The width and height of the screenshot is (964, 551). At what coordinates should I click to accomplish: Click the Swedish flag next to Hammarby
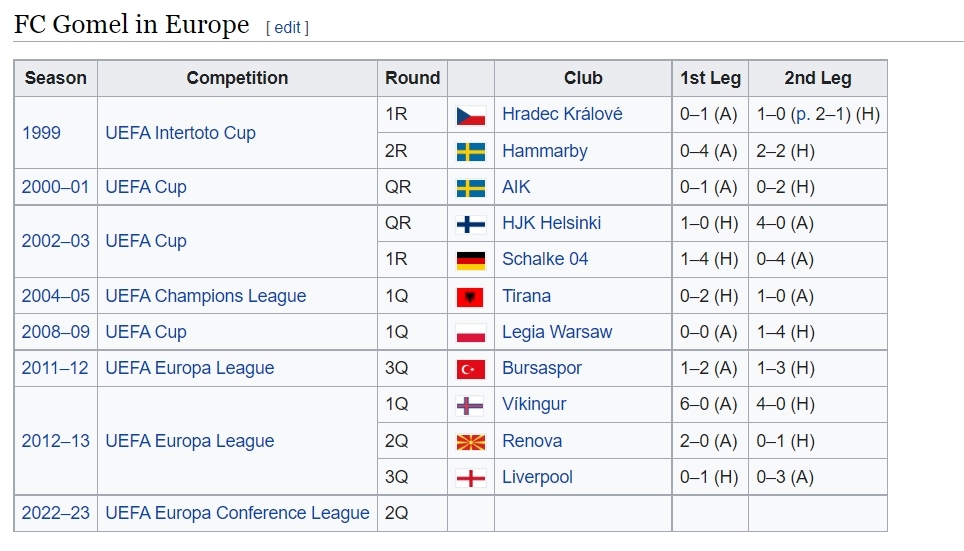tap(471, 151)
